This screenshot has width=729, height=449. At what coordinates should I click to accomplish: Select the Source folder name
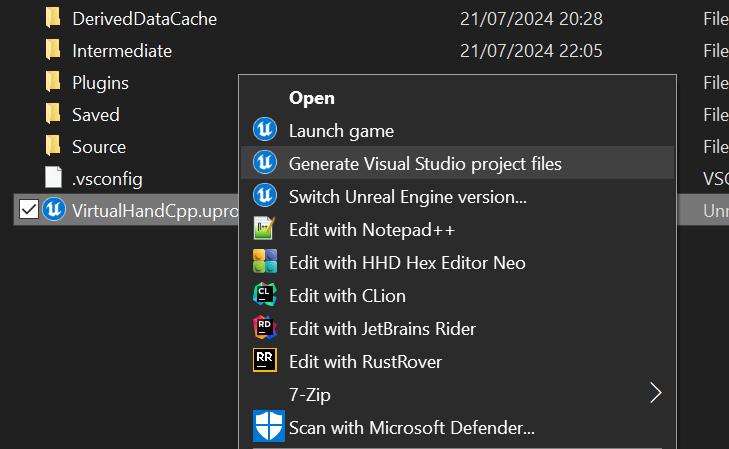tap(99, 147)
